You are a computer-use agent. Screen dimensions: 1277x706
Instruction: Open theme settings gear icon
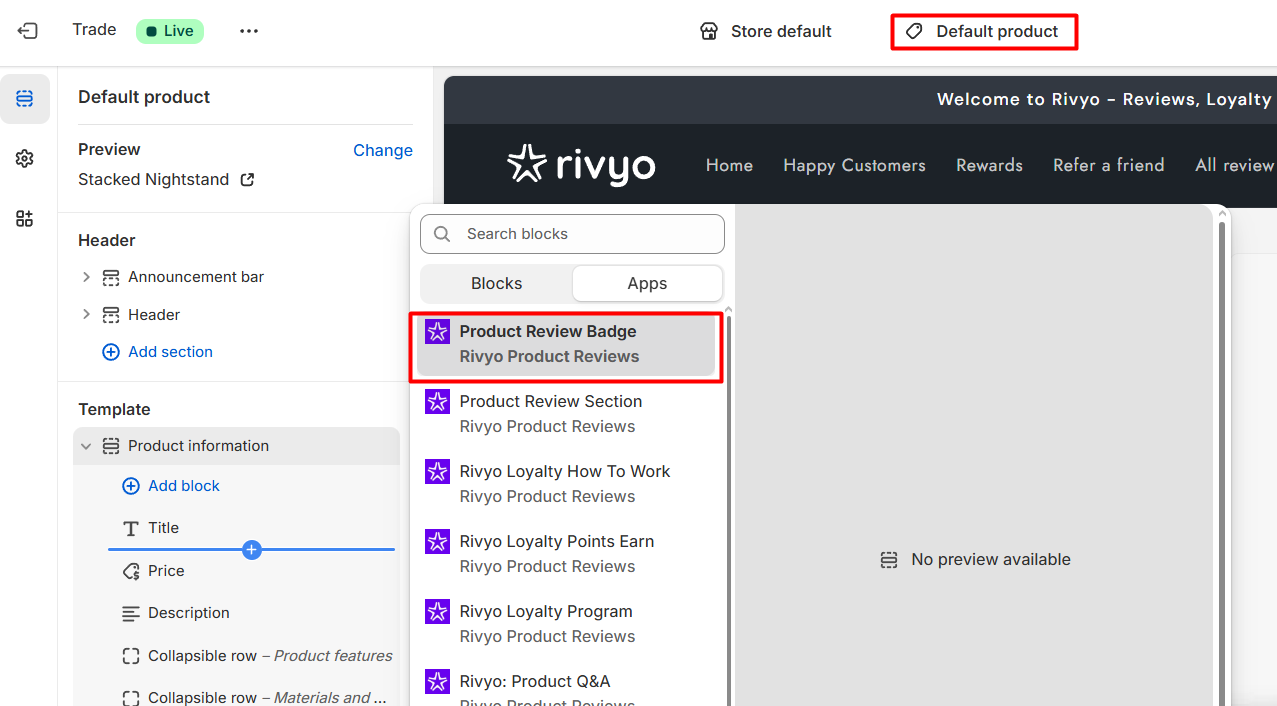pos(25,158)
